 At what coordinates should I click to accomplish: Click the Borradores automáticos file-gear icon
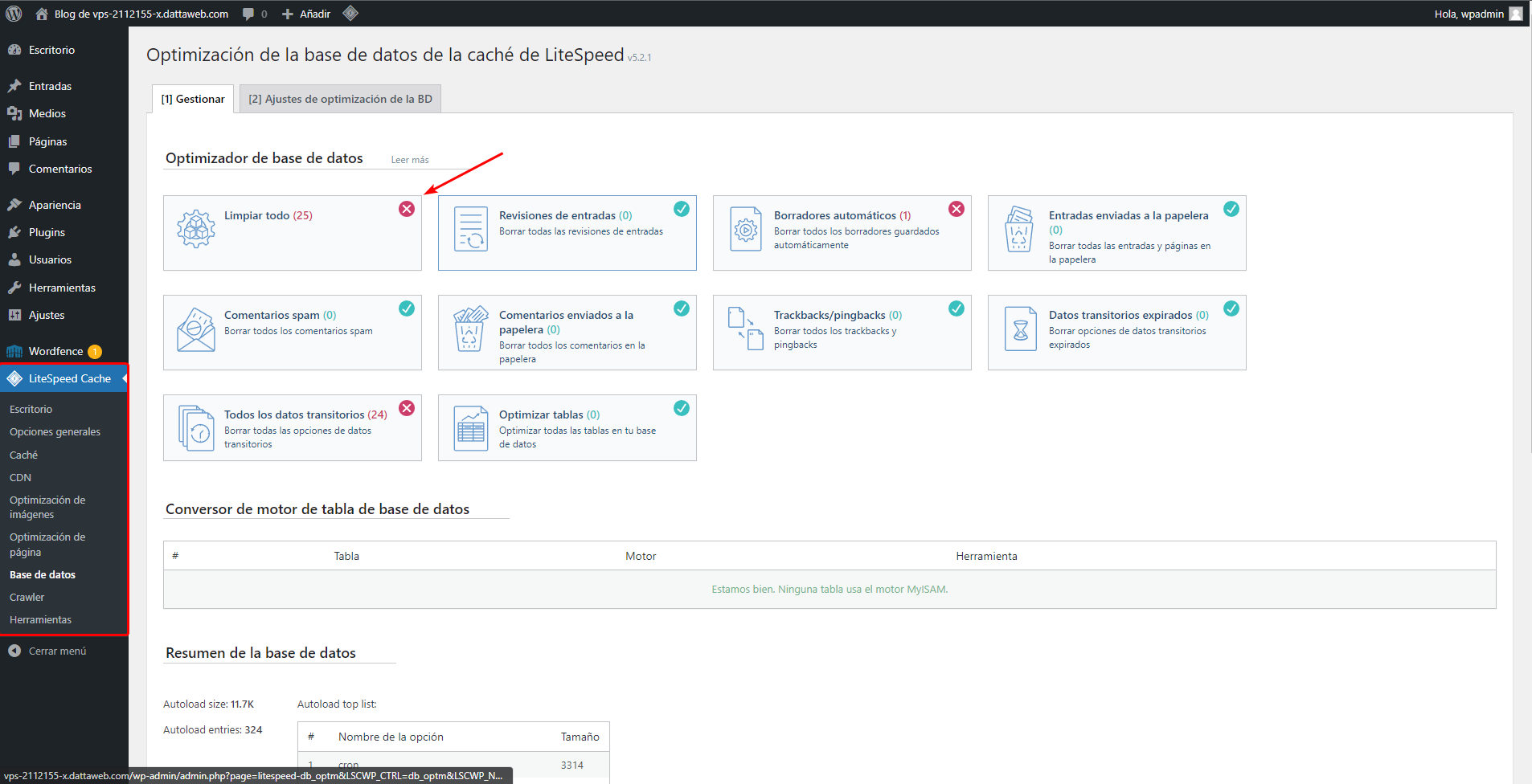(x=746, y=229)
